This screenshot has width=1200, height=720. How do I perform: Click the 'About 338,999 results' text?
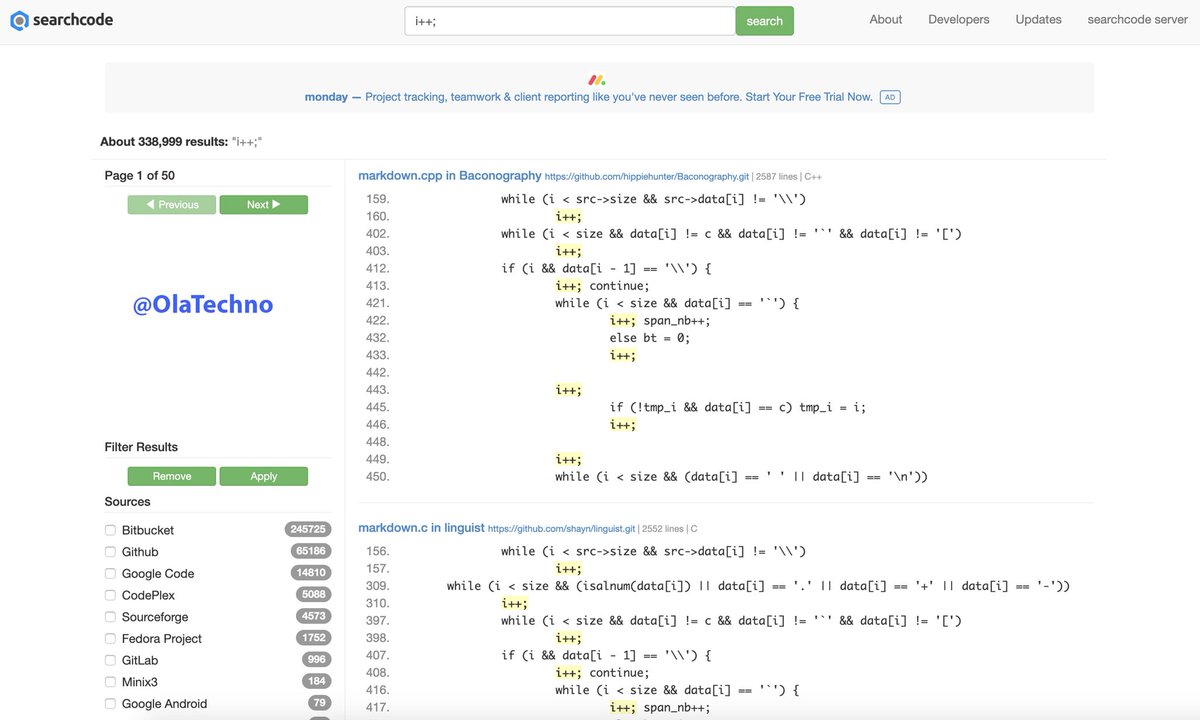(x=164, y=142)
